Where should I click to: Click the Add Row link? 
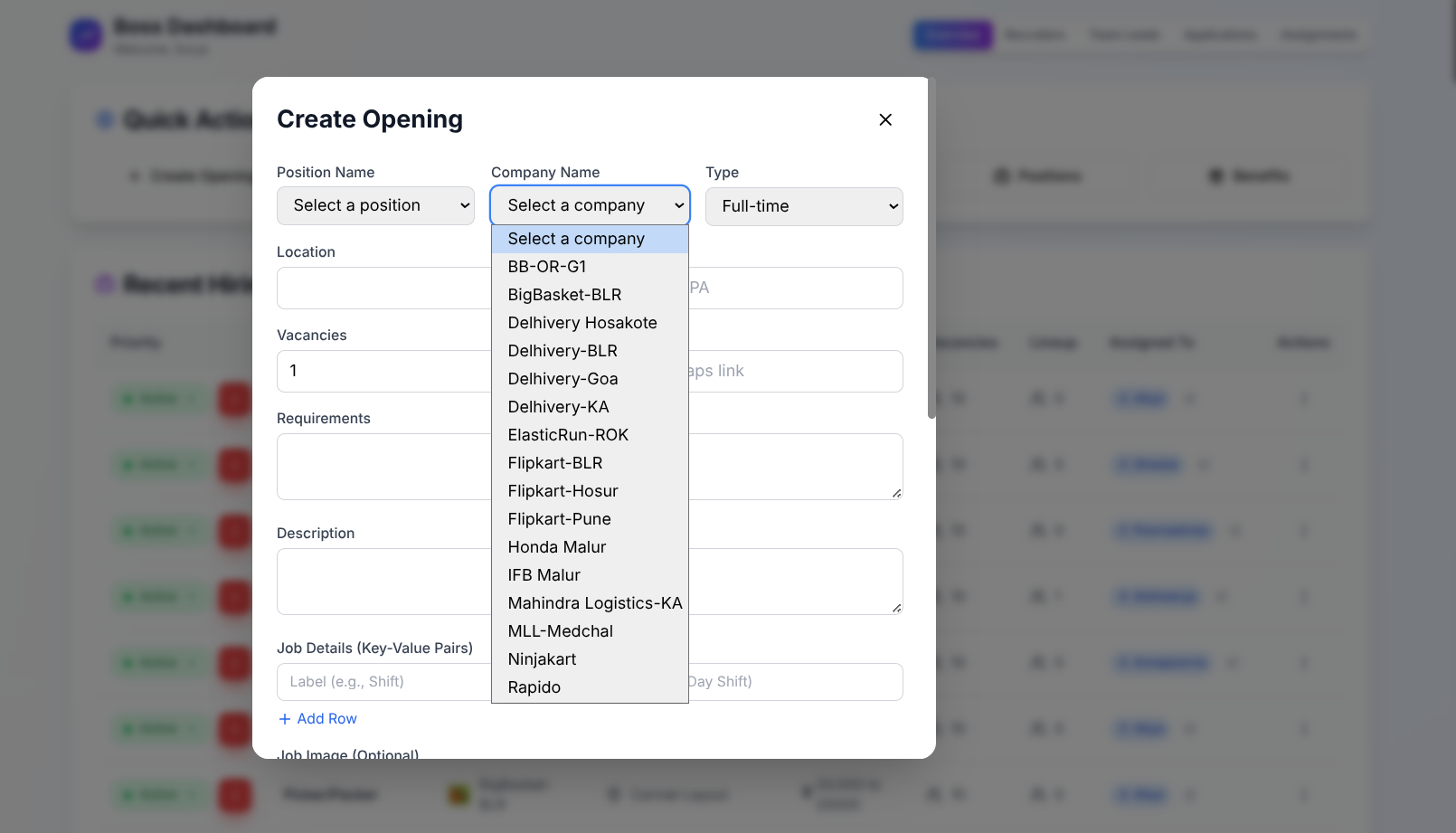coord(317,718)
